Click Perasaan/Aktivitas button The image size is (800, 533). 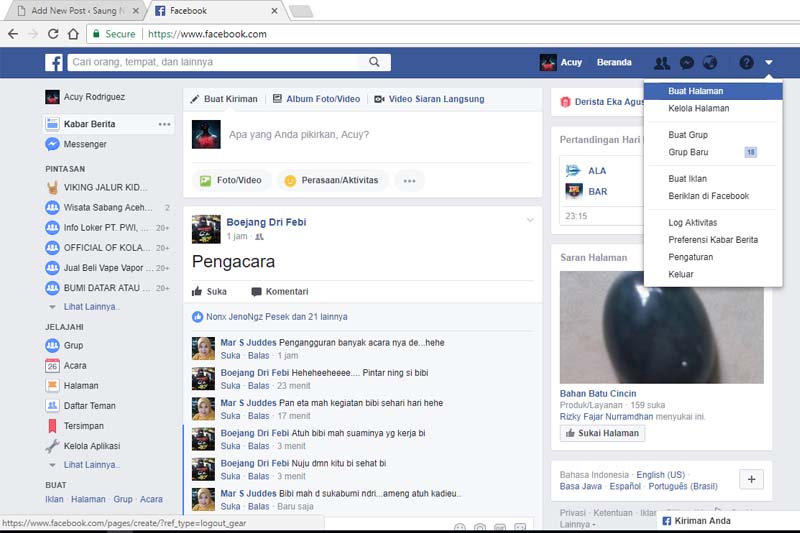point(333,181)
